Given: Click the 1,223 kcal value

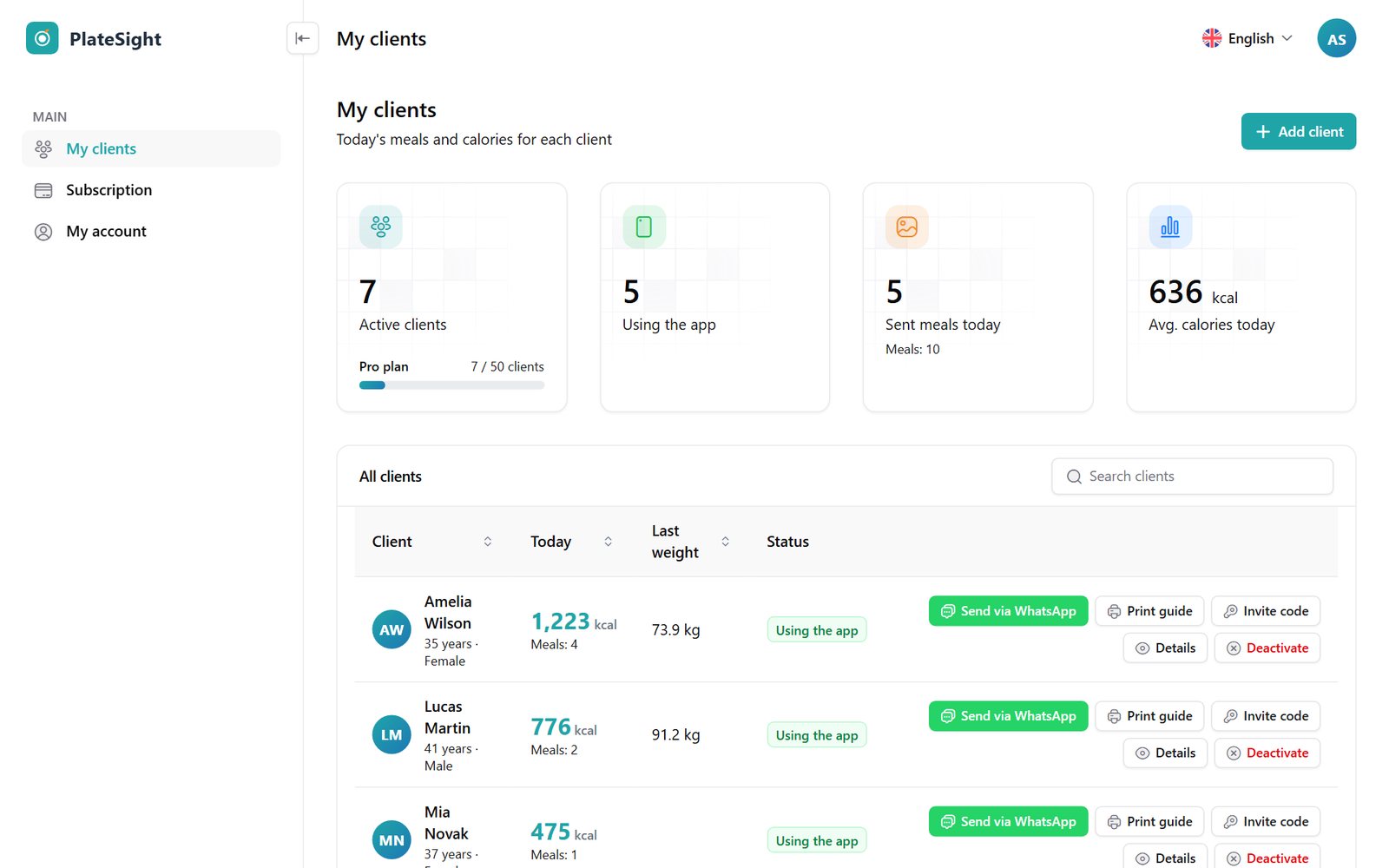Looking at the screenshot, I should click(574, 621).
